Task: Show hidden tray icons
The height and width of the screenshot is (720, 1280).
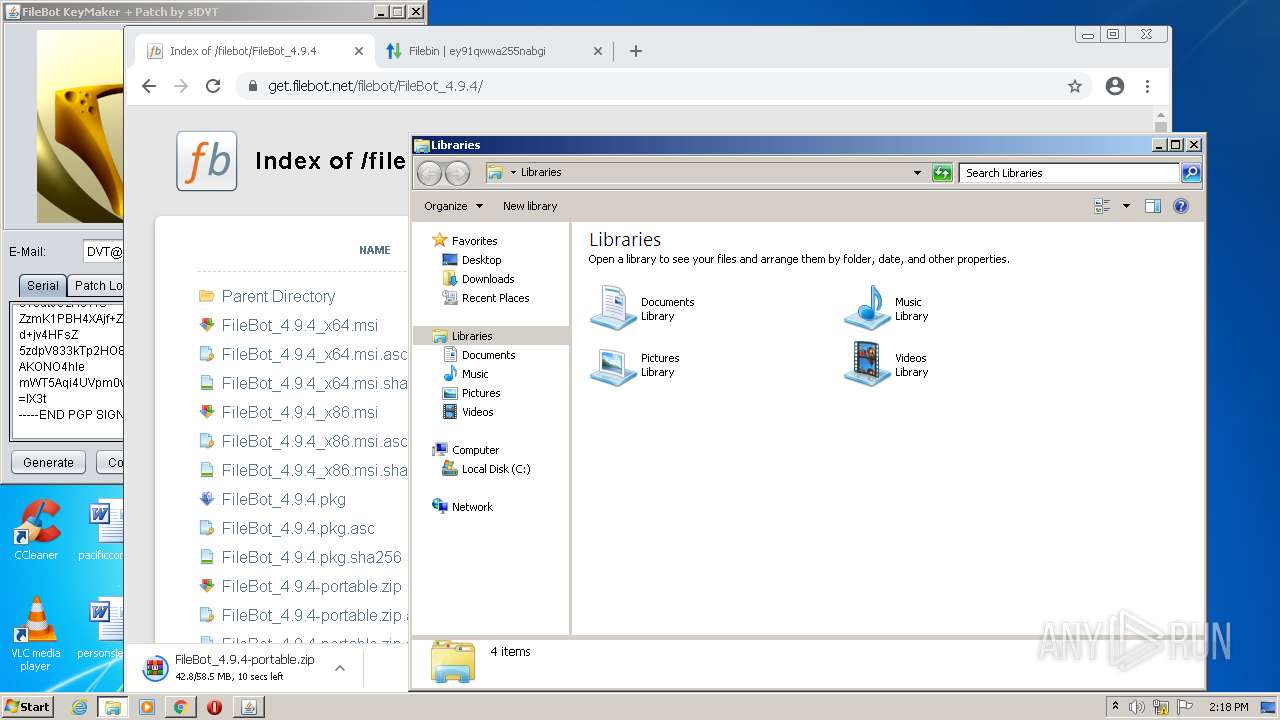Action: pyautogui.click(x=1115, y=707)
